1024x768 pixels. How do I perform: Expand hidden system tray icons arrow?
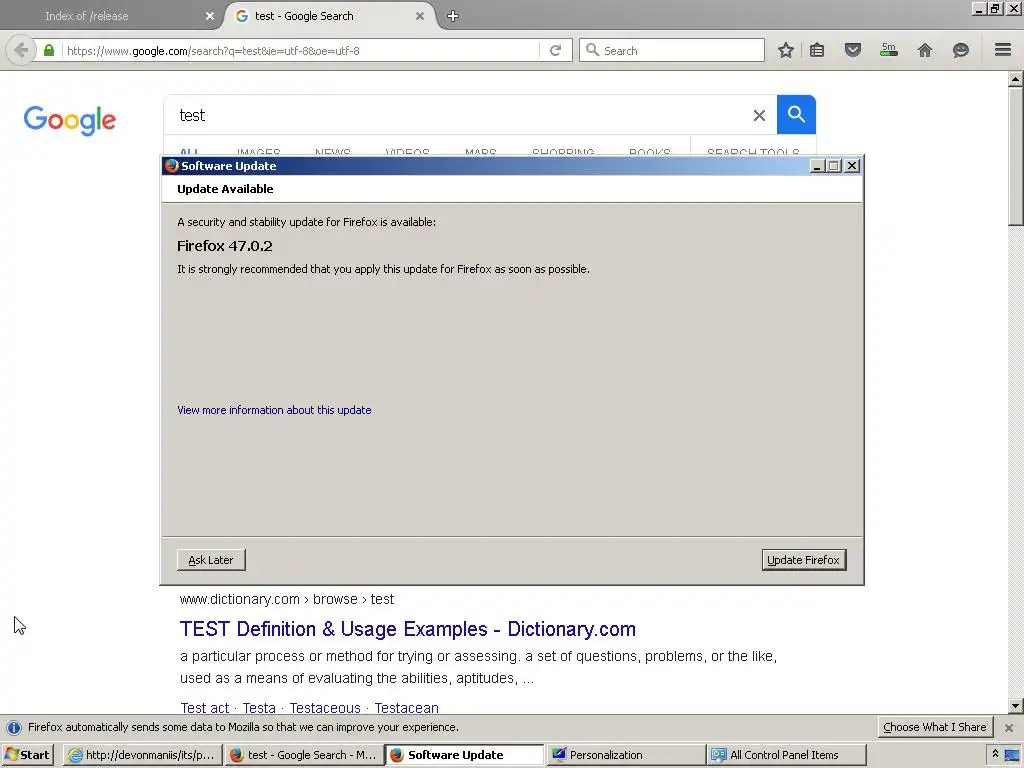[x=995, y=754]
